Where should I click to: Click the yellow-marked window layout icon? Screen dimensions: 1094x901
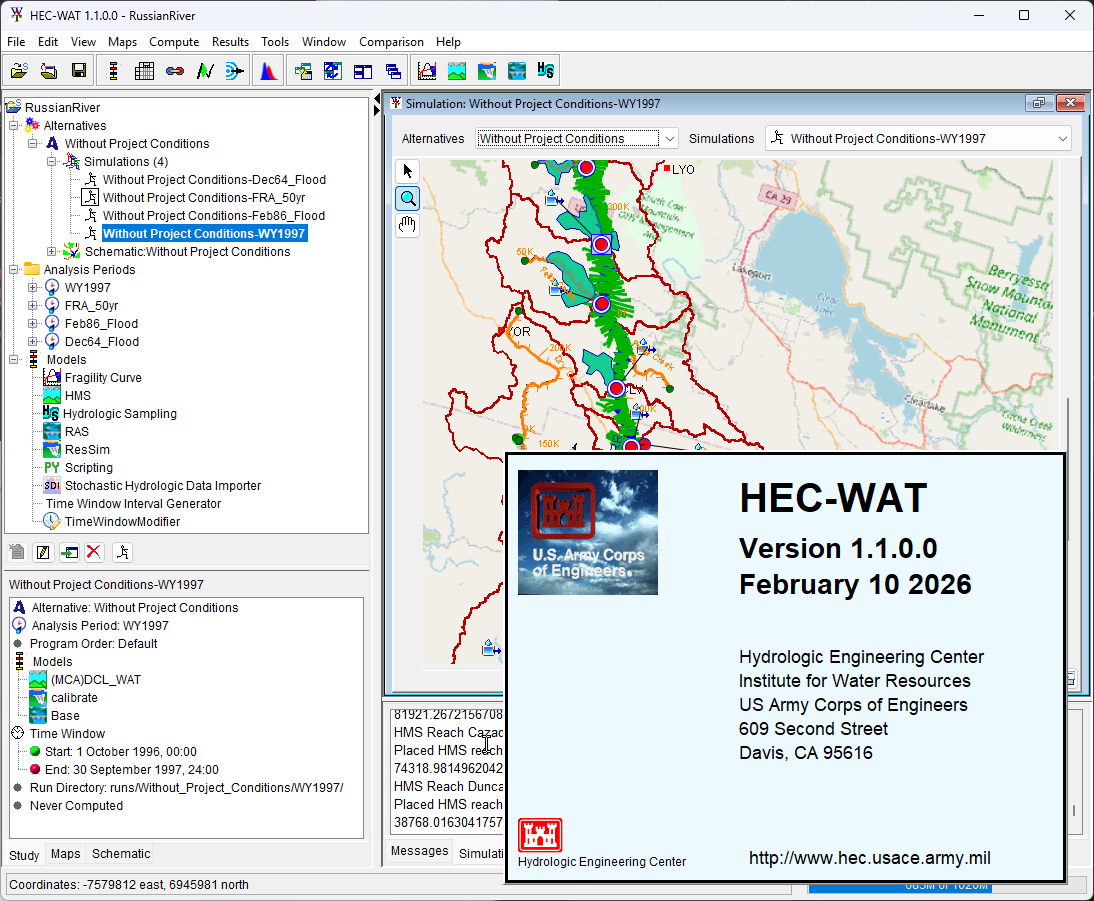[x=303, y=70]
